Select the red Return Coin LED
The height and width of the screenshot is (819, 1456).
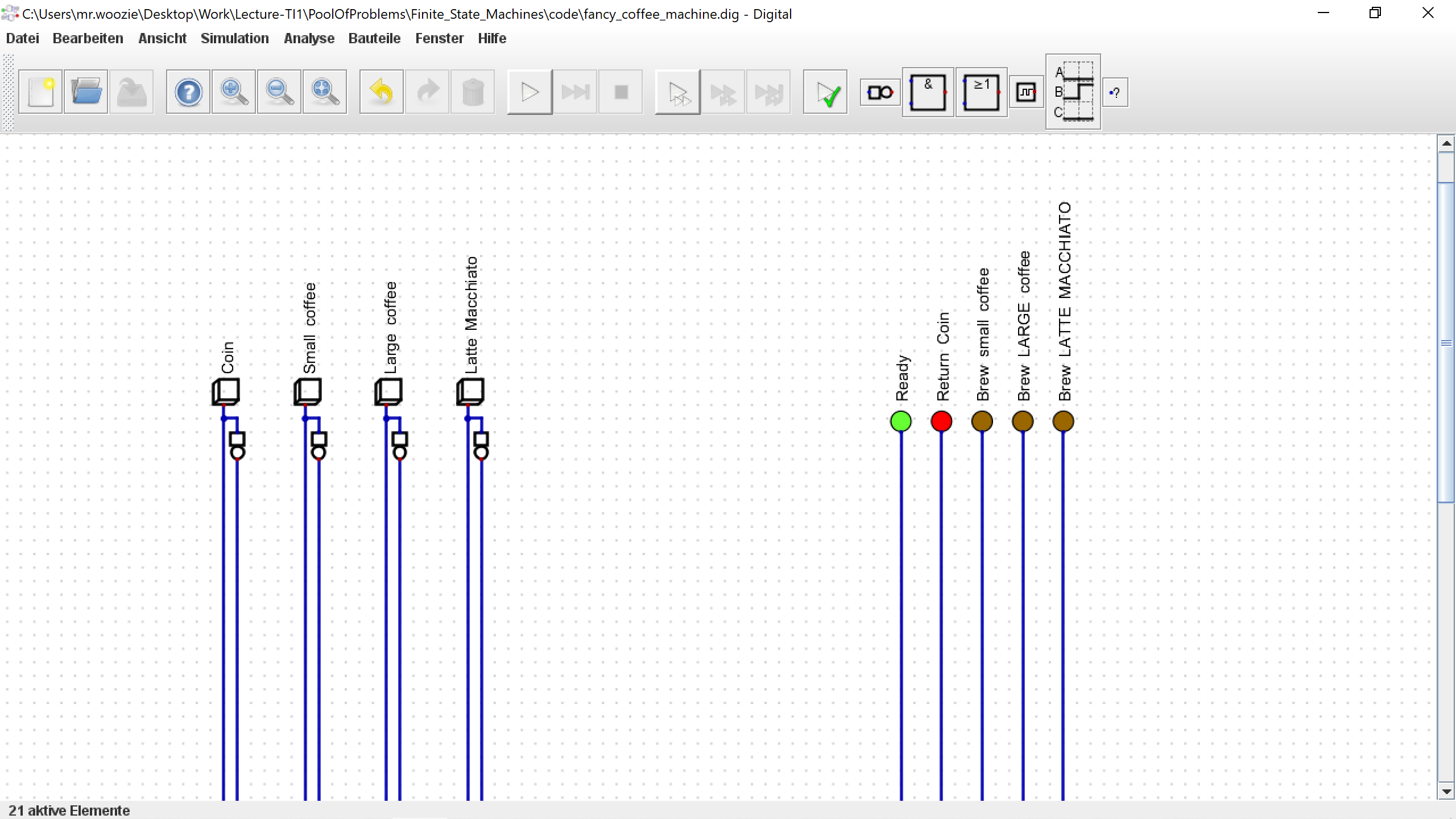pos(941,421)
